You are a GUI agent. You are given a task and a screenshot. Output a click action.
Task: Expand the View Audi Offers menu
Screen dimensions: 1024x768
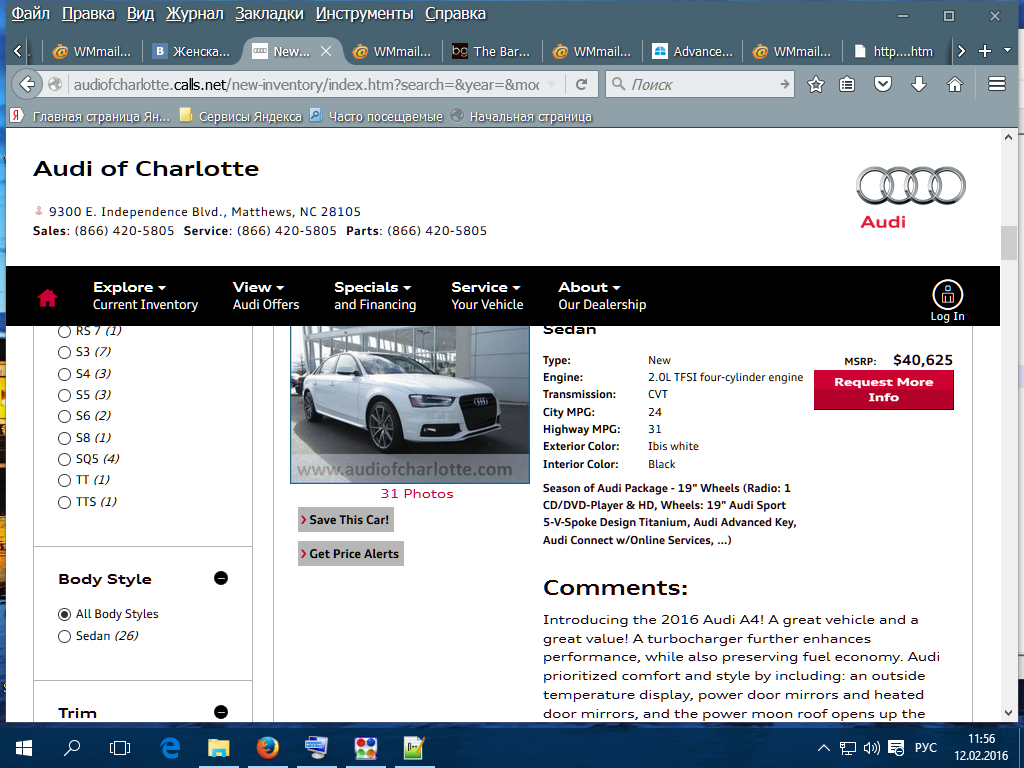pos(266,296)
